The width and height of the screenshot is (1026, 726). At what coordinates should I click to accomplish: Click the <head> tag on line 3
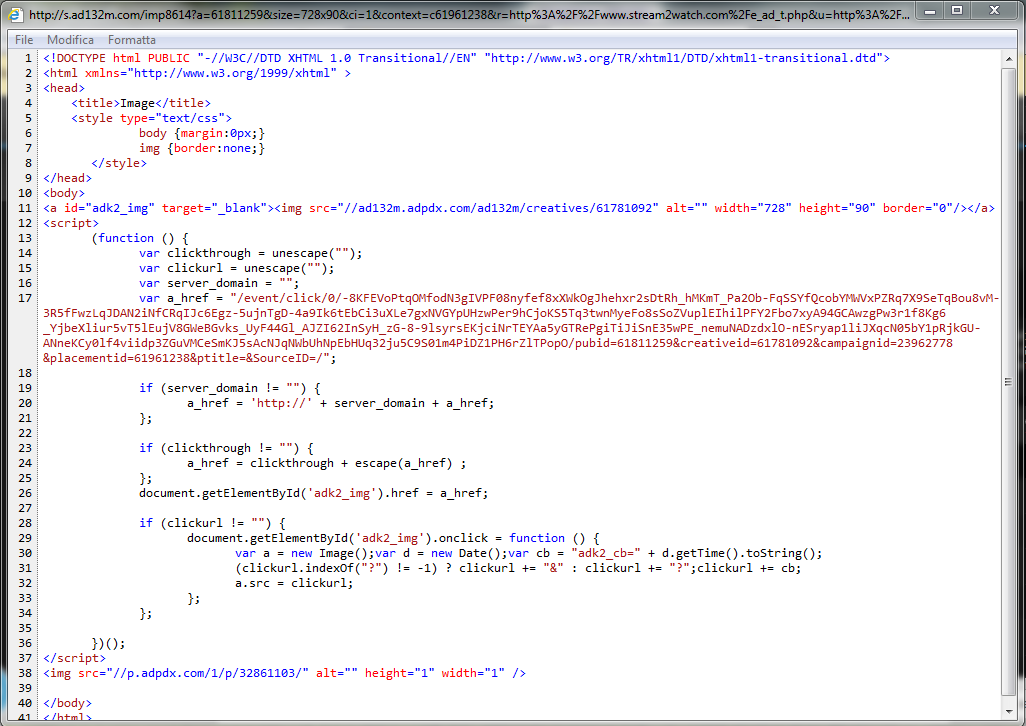point(64,88)
